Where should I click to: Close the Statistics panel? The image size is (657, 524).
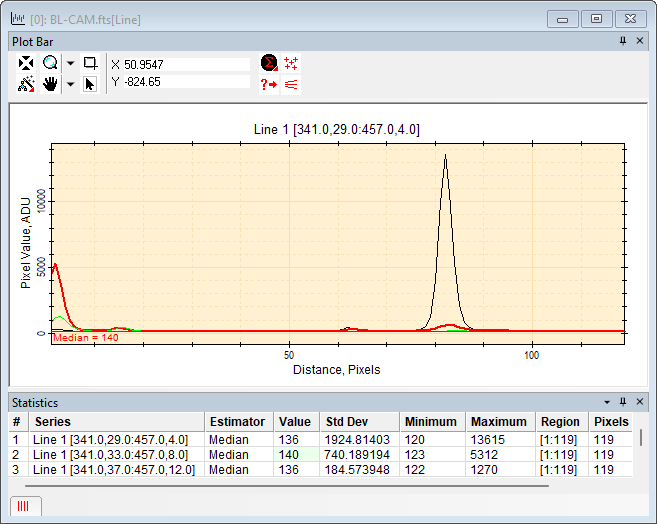click(639, 401)
